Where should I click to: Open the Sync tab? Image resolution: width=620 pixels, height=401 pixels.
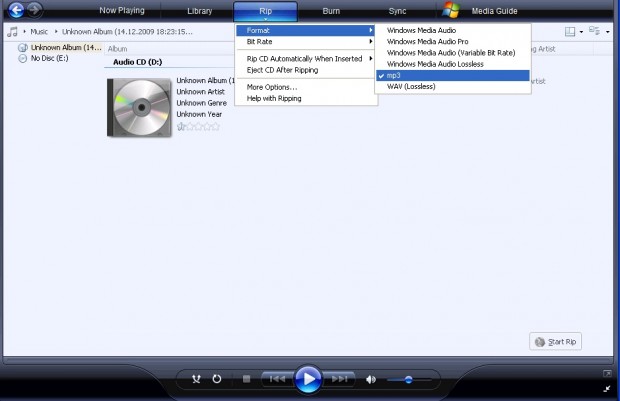pos(397,11)
